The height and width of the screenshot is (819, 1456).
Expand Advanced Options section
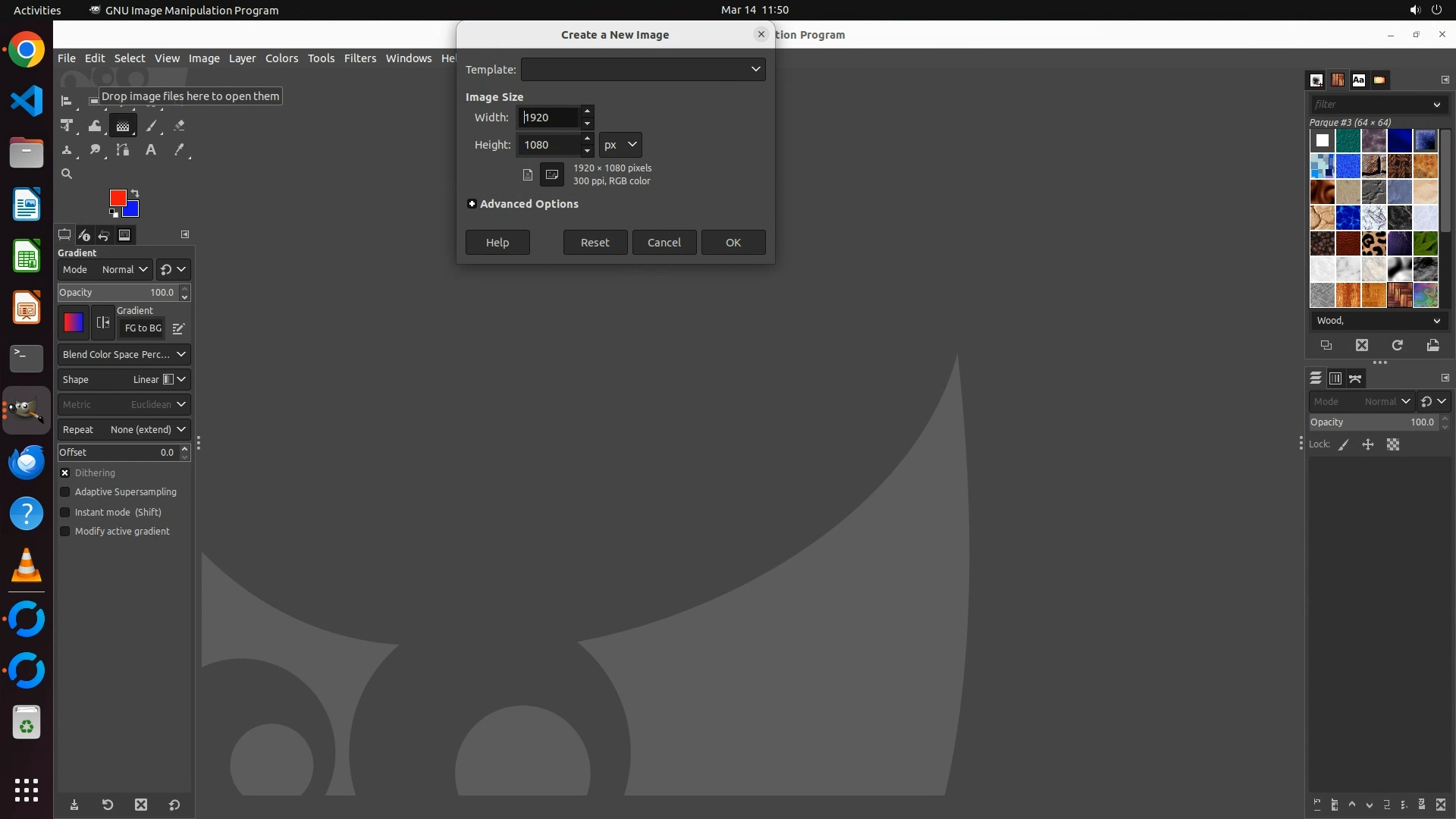472,204
